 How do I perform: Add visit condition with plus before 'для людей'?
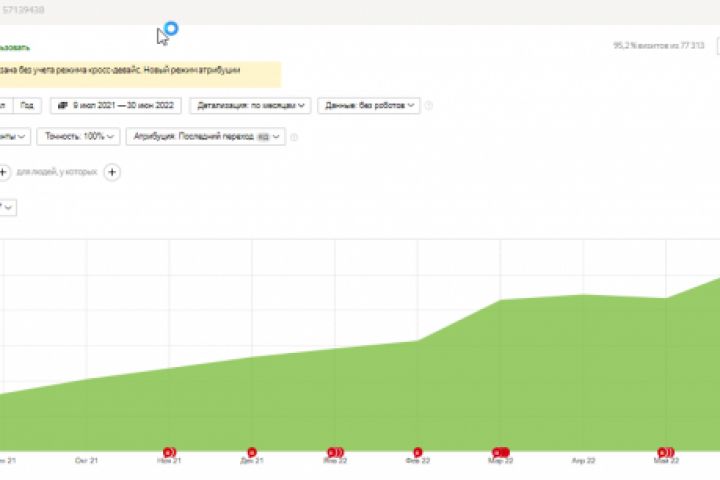click(x=3, y=172)
